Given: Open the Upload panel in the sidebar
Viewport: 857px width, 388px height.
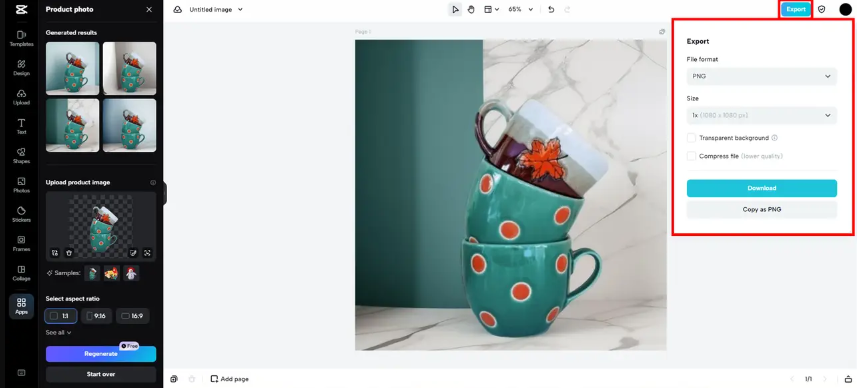Looking at the screenshot, I should coord(21,97).
